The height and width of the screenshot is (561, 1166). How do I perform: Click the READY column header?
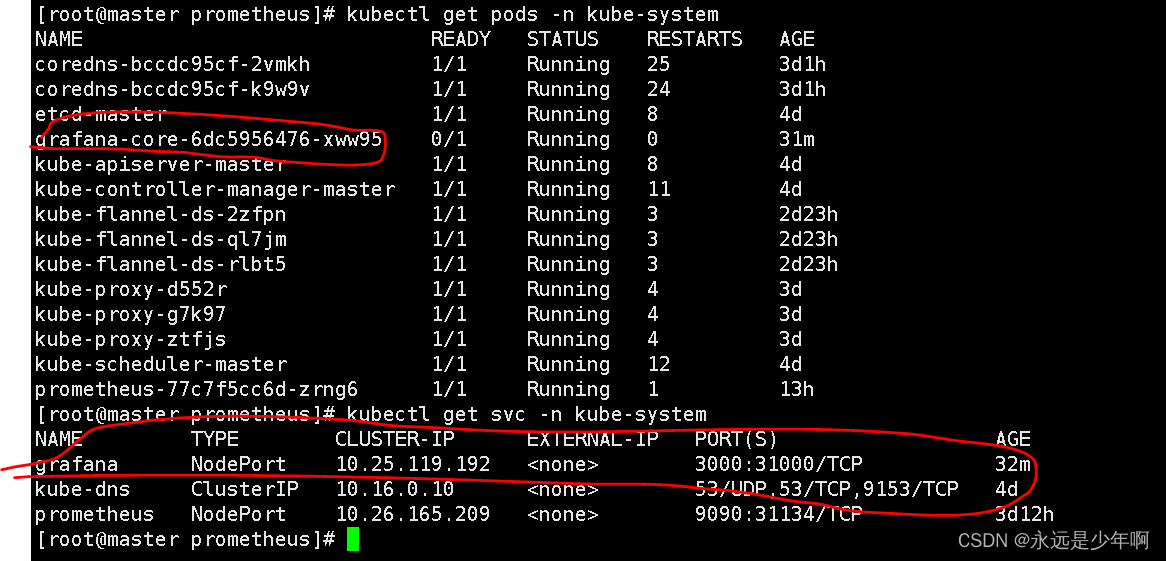pos(461,39)
